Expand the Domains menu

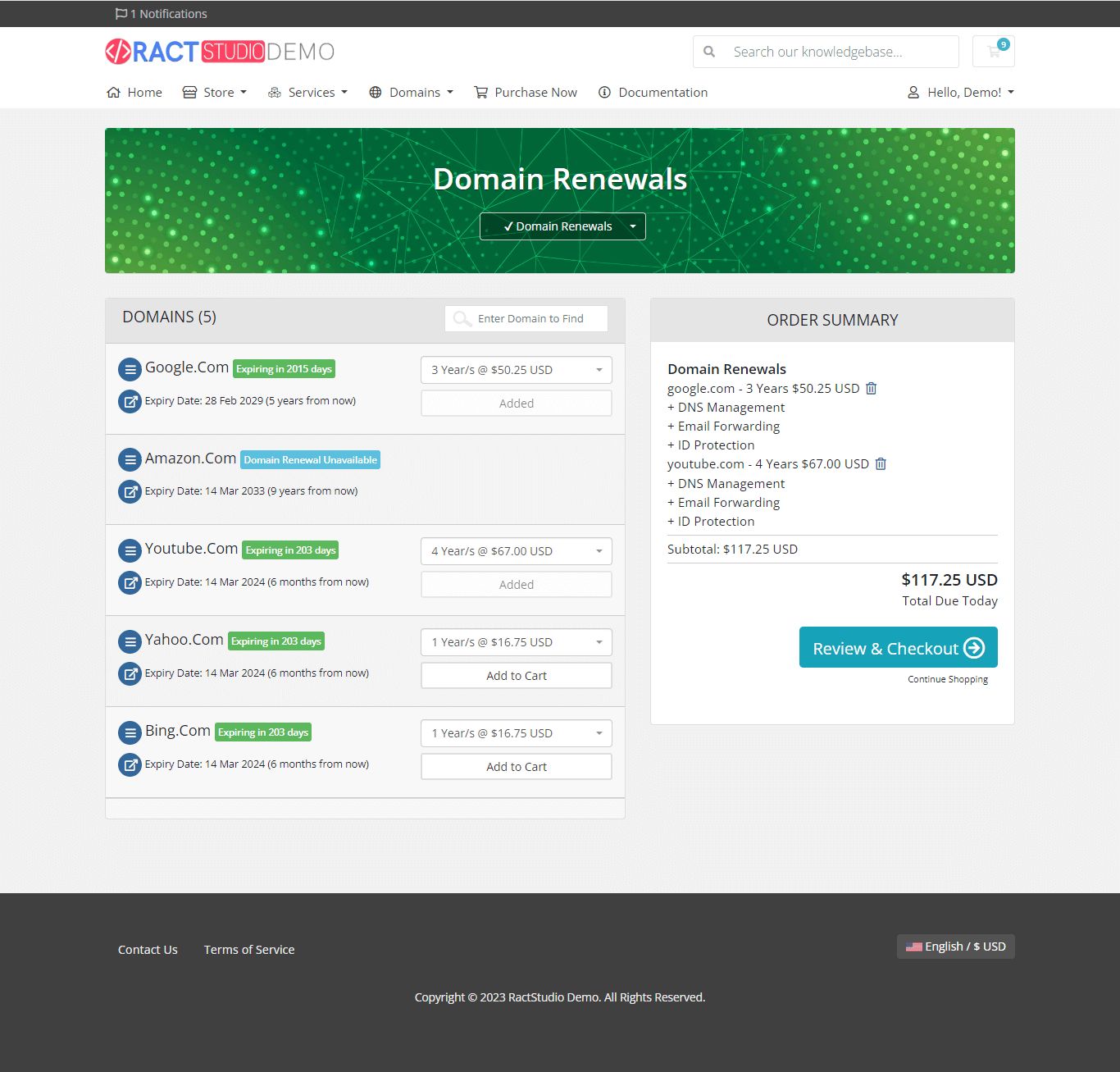coord(411,93)
